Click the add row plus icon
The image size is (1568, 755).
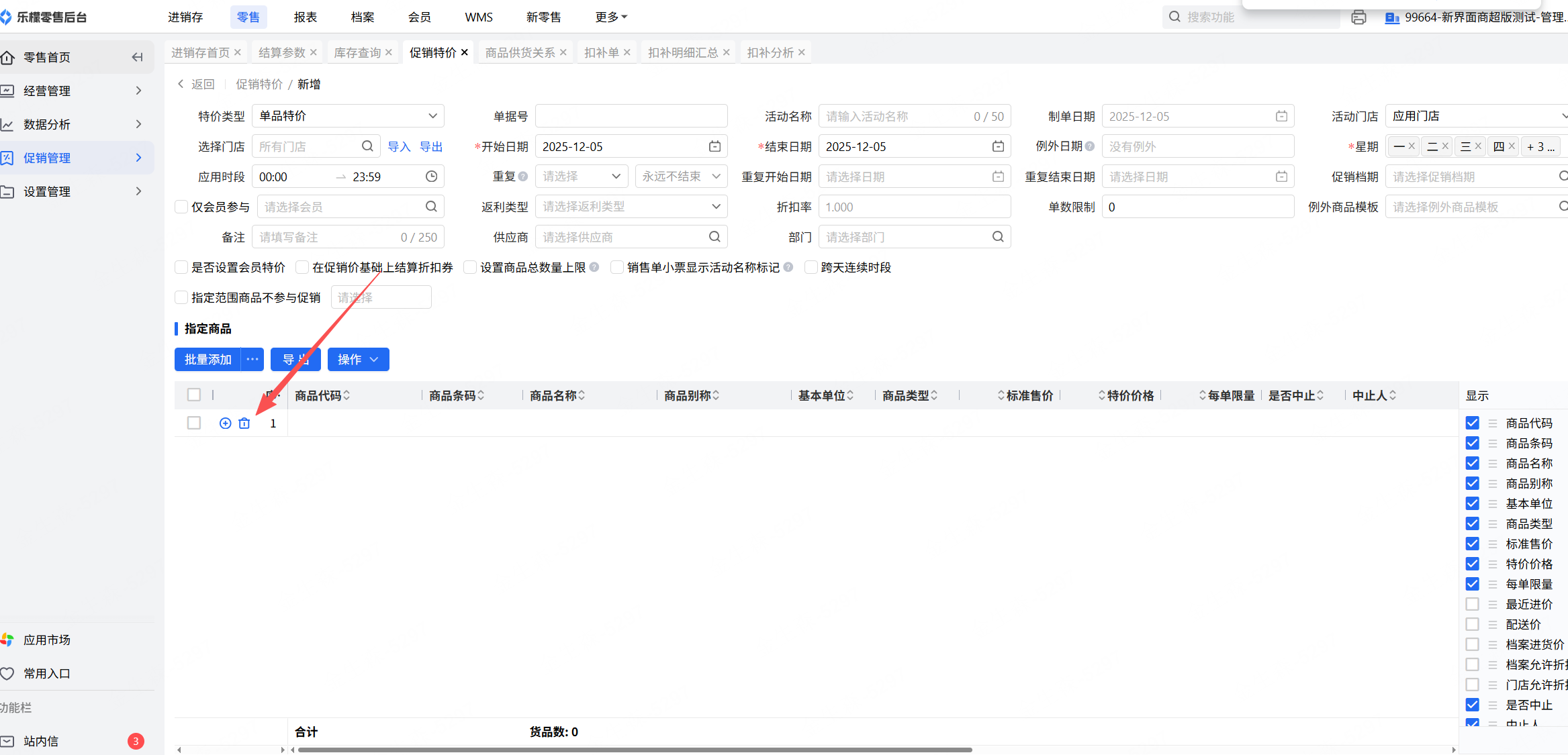[226, 423]
